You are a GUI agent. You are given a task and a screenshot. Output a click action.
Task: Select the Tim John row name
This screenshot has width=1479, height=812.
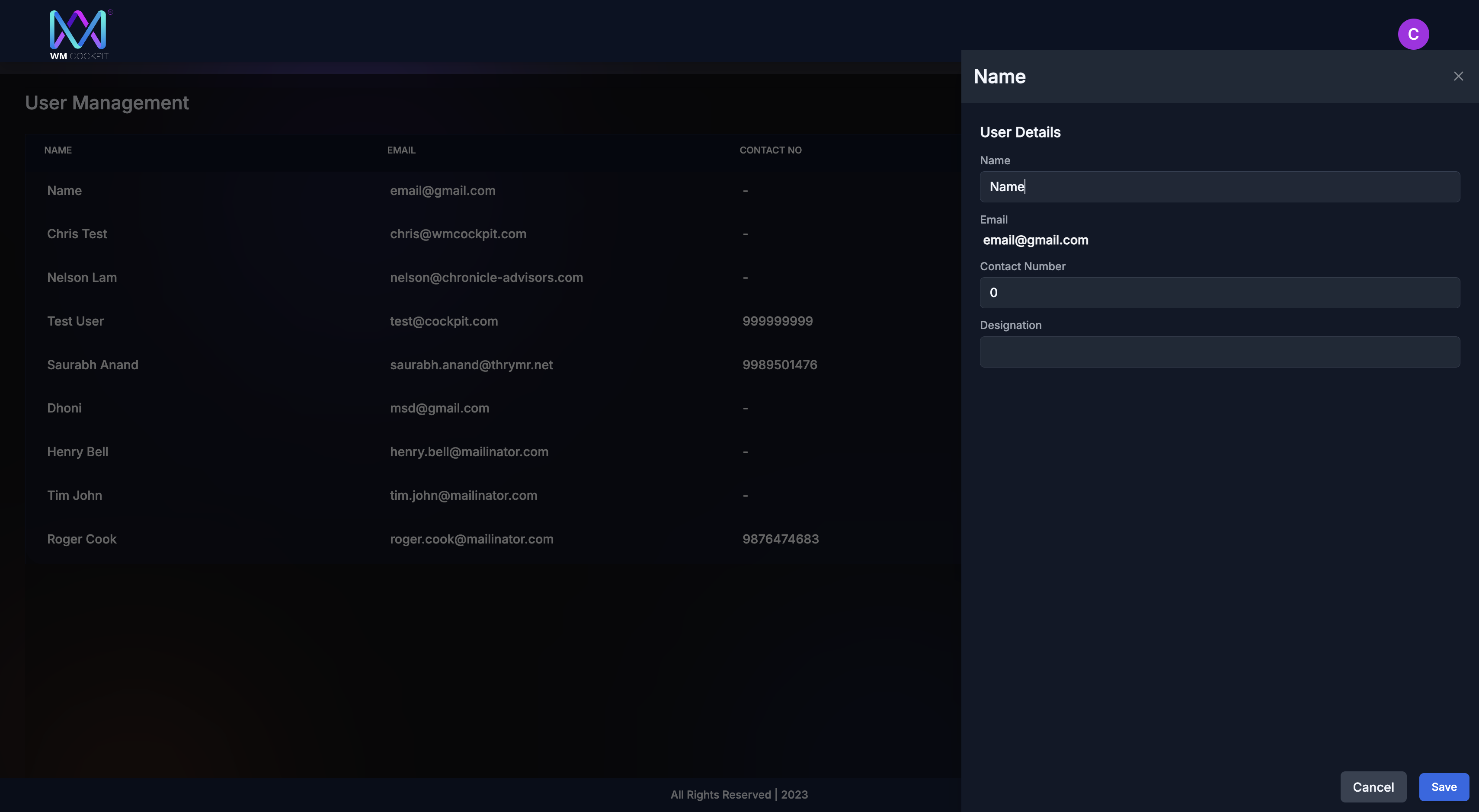(75, 495)
